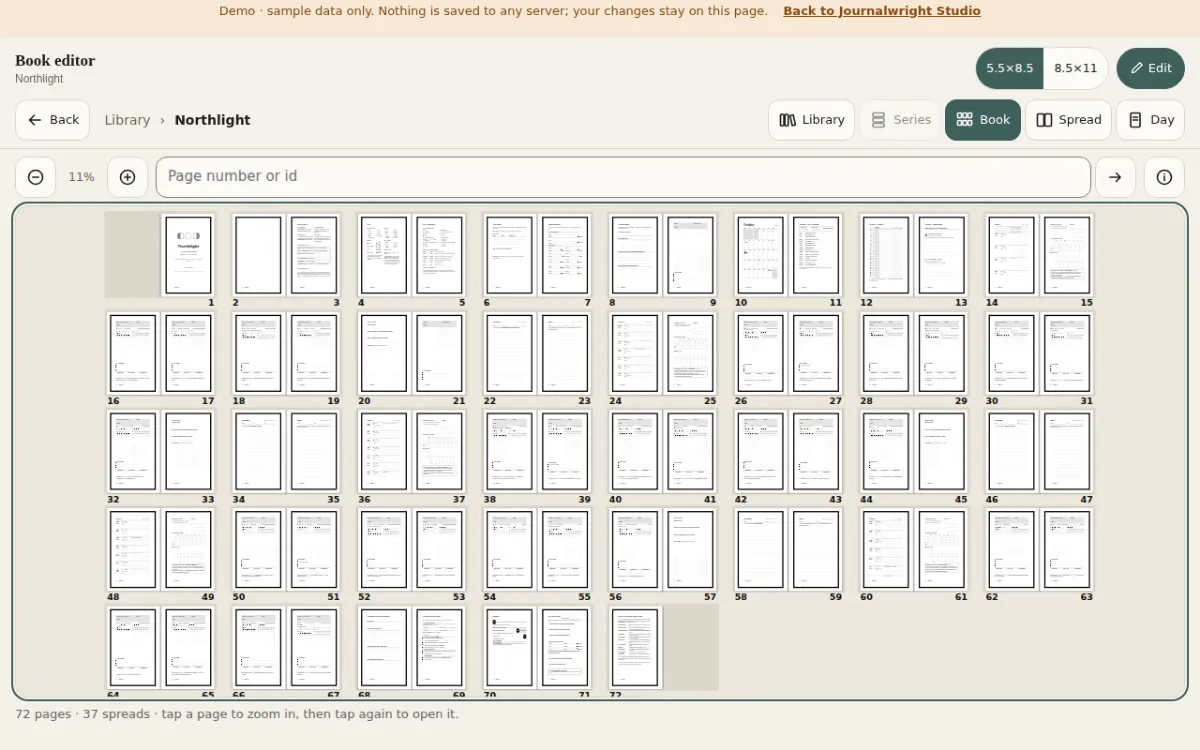The image size is (1200, 750).
Task: Click the zoom in plus icon
Action: (127, 177)
